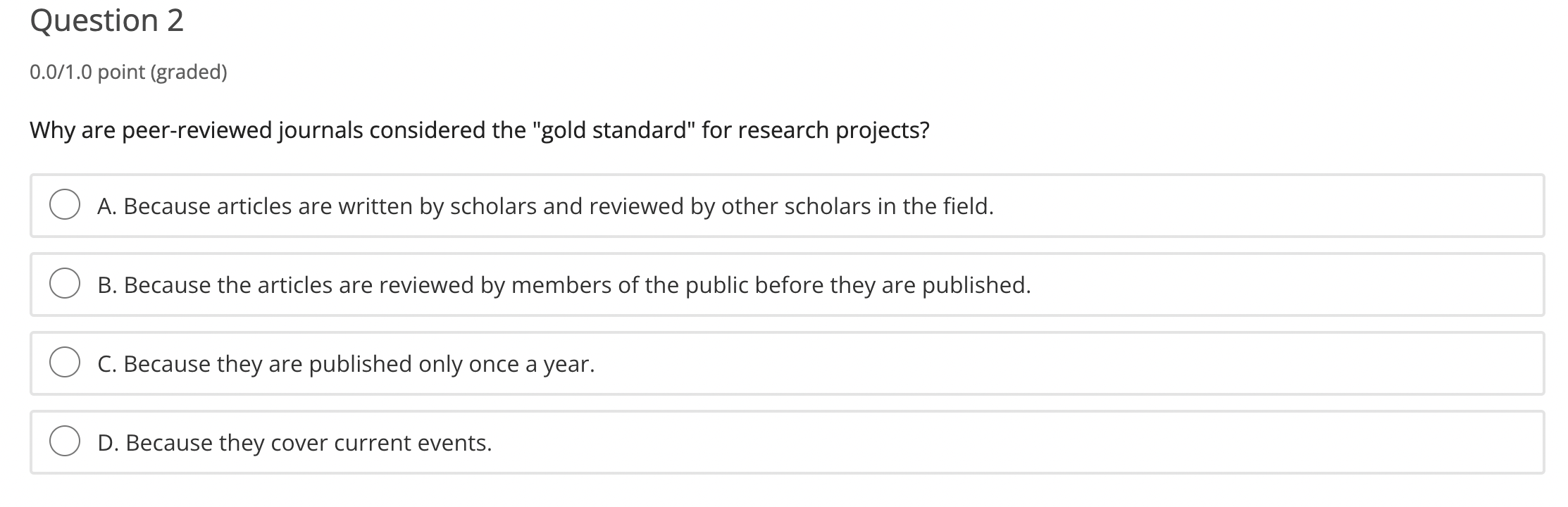The width and height of the screenshot is (1568, 507).
Task: Select the radio button for option A
Action: (65, 206)
